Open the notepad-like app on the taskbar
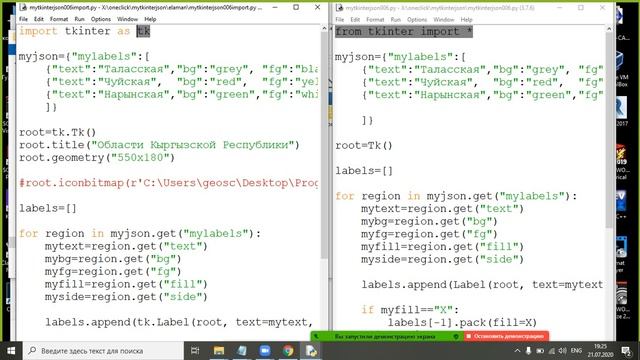640x360 pixels. coord(242,351)
